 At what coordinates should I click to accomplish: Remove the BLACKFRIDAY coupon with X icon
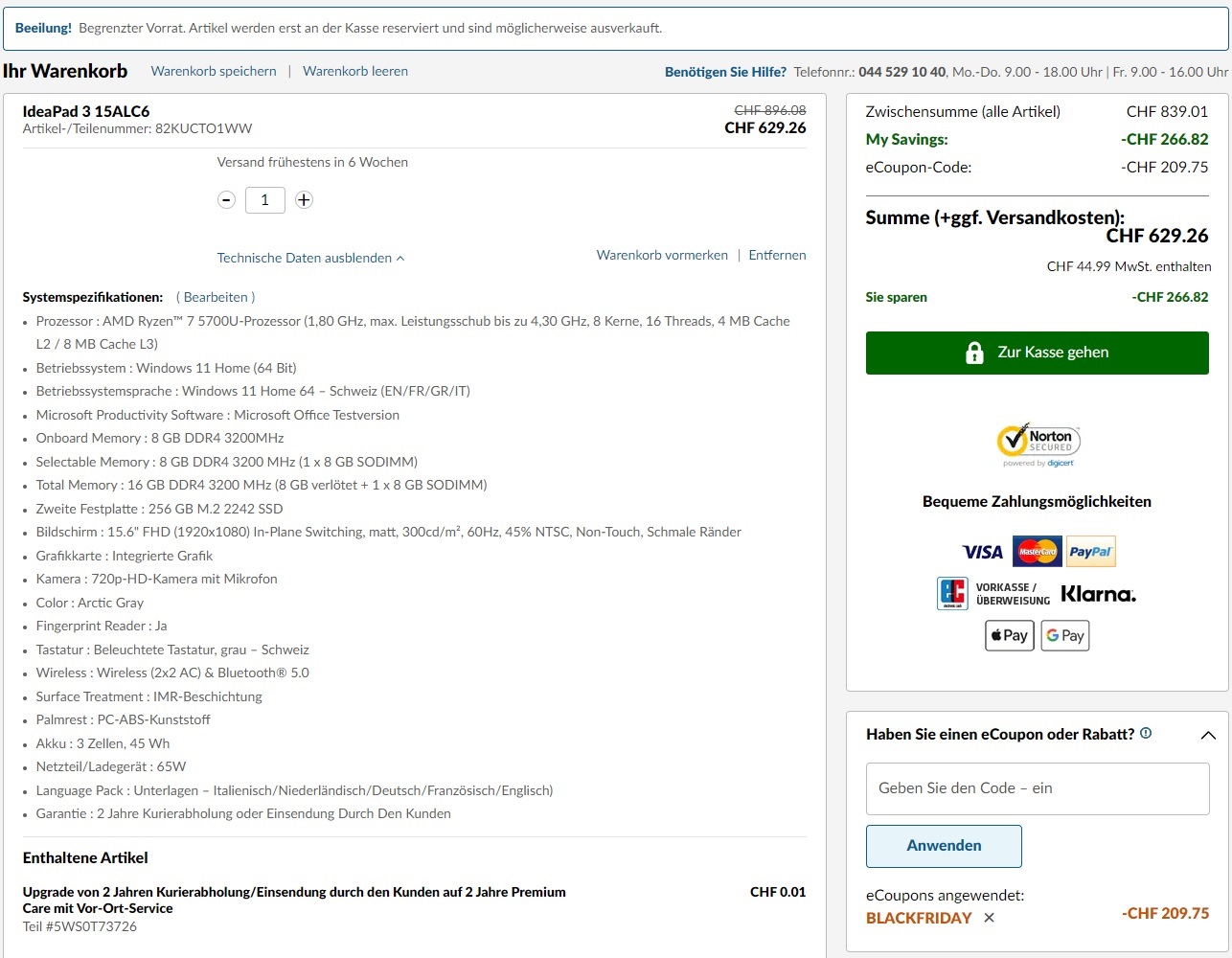point(989,918)
